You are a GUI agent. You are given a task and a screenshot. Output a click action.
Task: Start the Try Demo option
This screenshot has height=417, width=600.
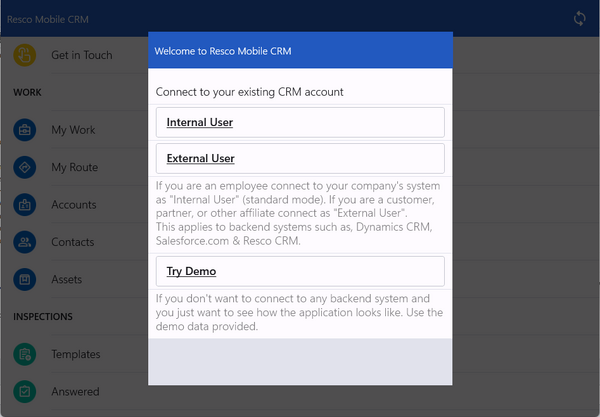300,271
